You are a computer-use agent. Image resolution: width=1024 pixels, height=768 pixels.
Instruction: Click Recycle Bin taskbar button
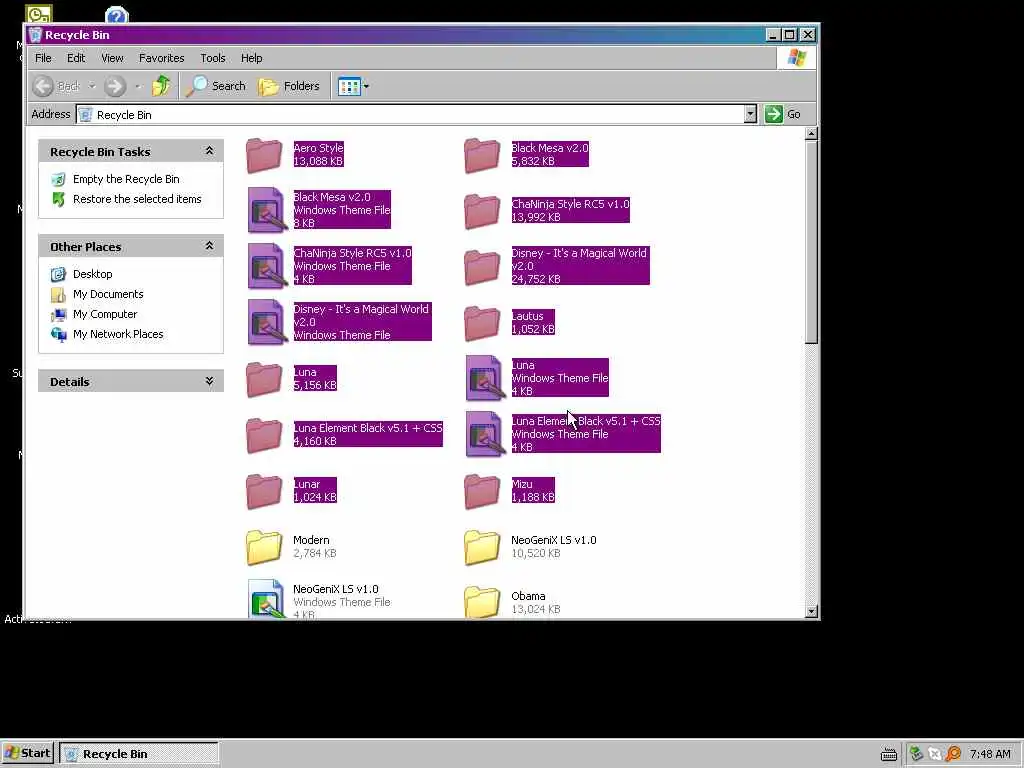tap(139, 754)
